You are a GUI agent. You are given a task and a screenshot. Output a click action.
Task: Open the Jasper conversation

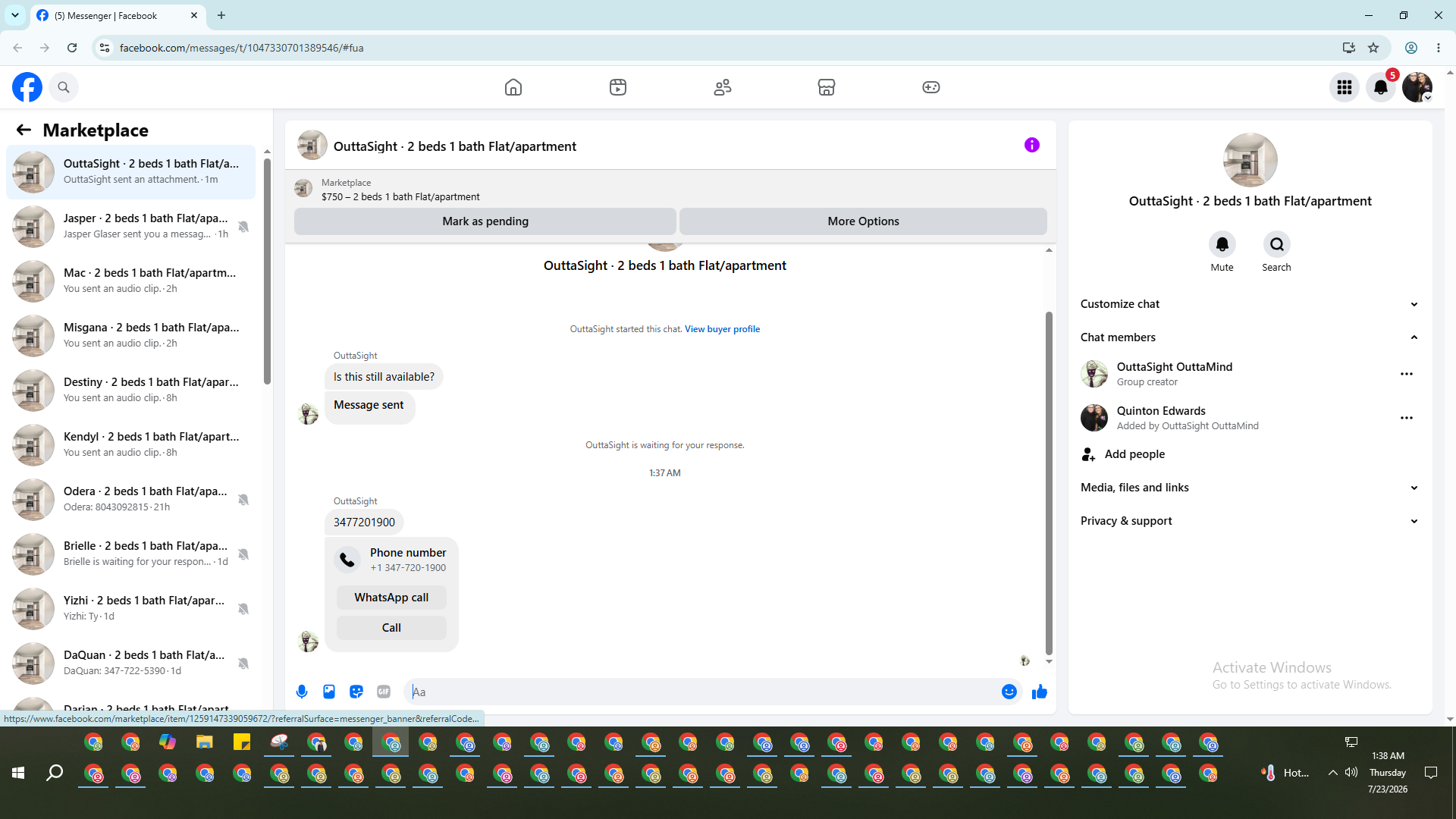tap(130, 227)
